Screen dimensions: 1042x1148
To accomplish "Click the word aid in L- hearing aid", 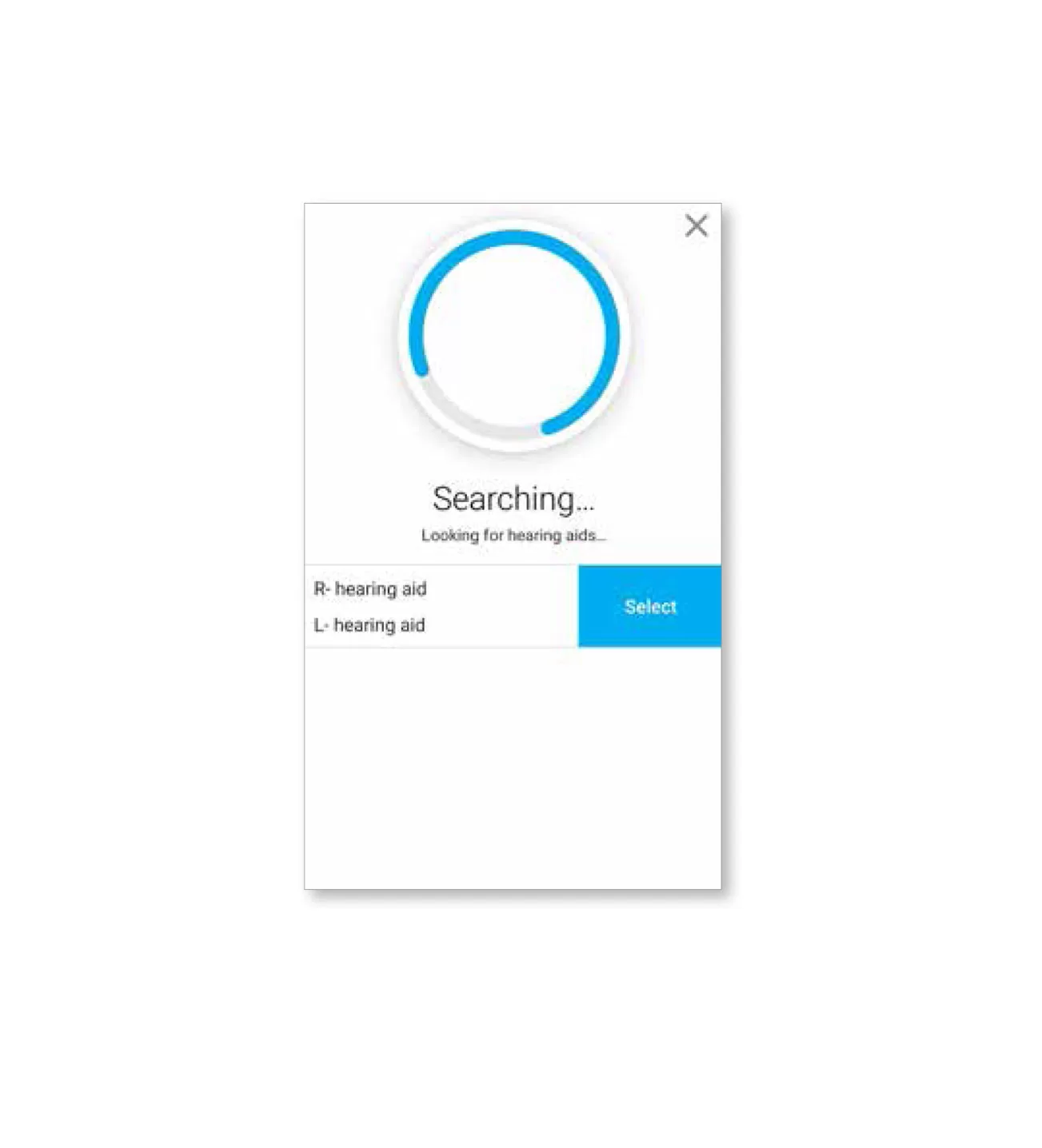I will pos(413,624).
